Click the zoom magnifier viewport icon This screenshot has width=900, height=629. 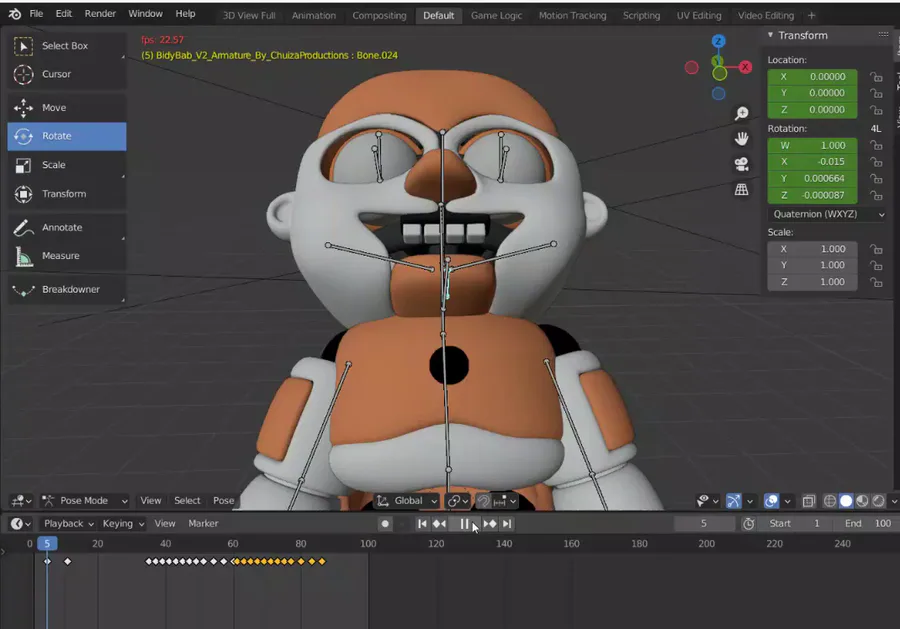742,114
